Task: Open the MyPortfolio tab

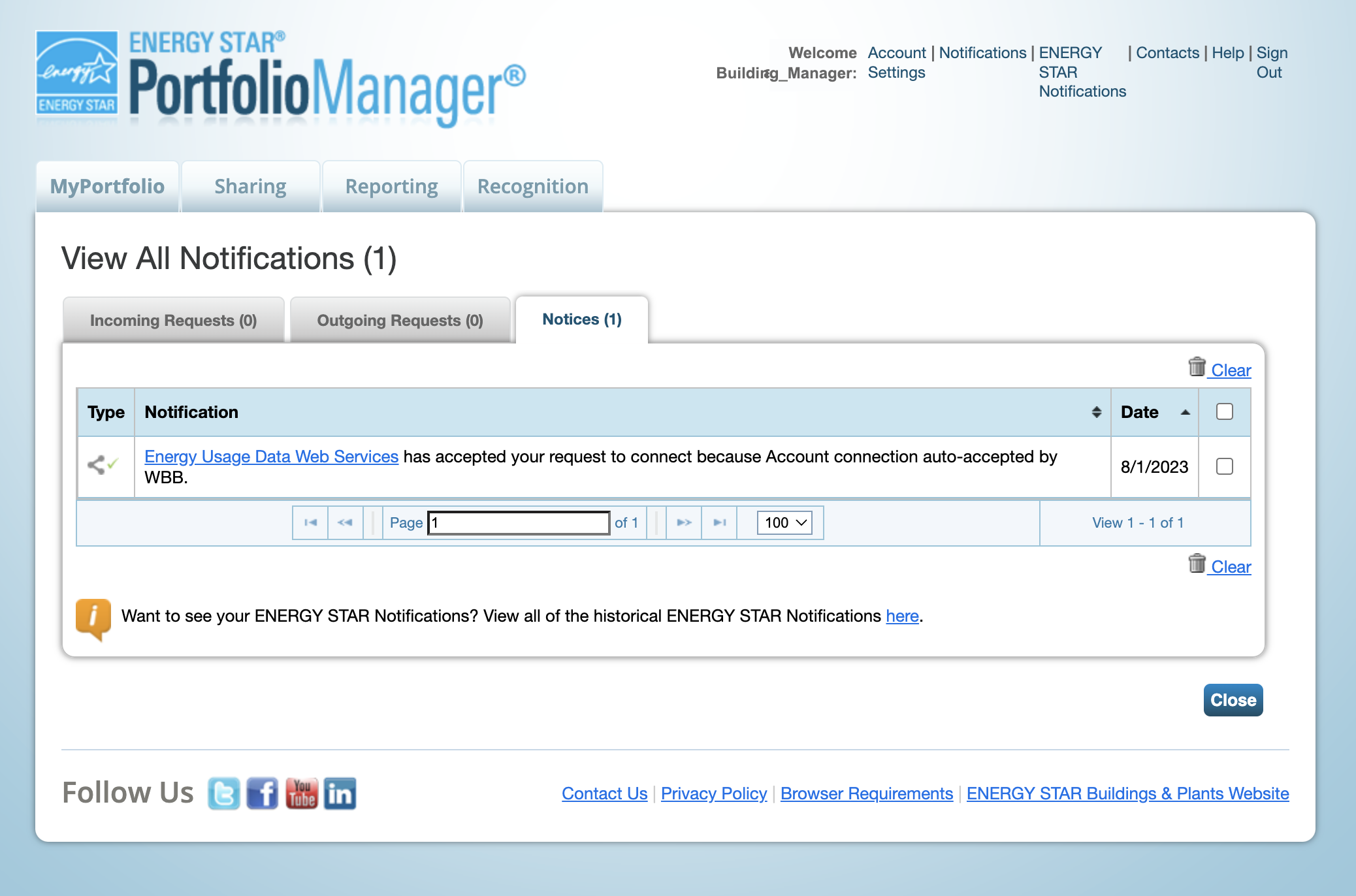Action: 108,187
